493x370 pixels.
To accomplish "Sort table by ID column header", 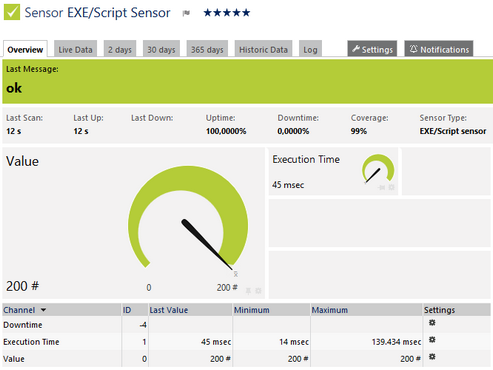I will [127, 310].
